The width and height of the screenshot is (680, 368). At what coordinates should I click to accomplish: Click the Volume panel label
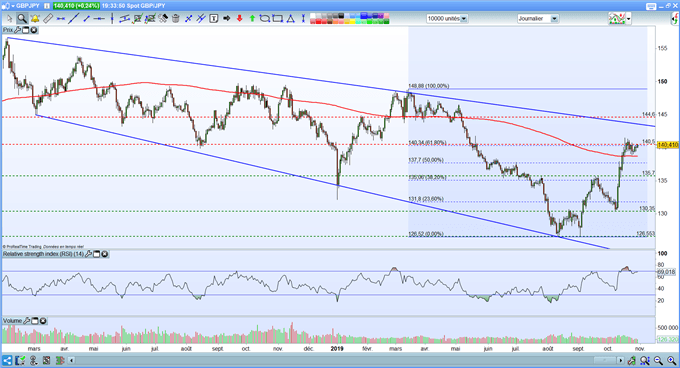(x=13, y=321)
